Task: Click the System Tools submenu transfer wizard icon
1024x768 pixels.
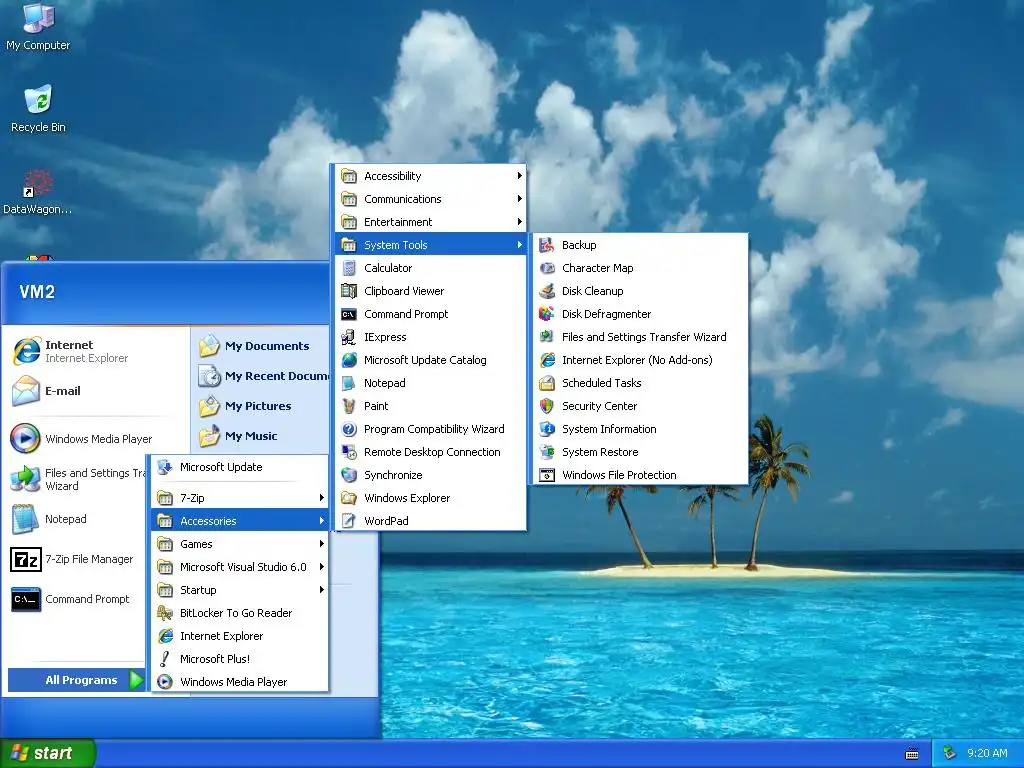Action: (x=547, y=337)
